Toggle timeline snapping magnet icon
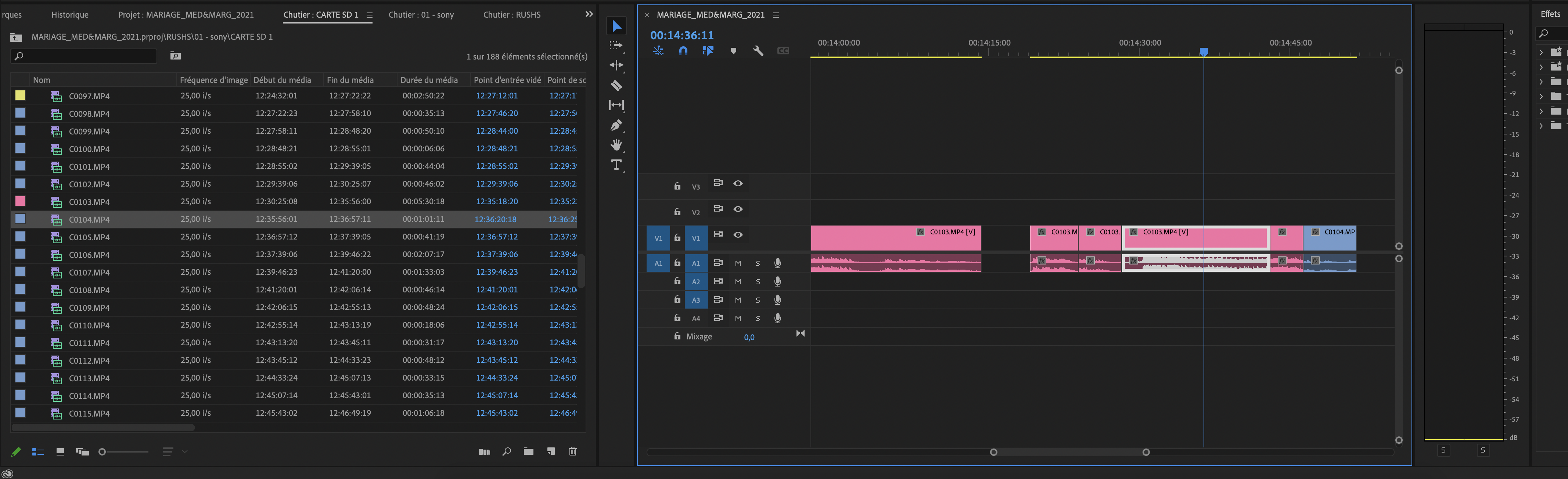 click(x=683, y=51)
